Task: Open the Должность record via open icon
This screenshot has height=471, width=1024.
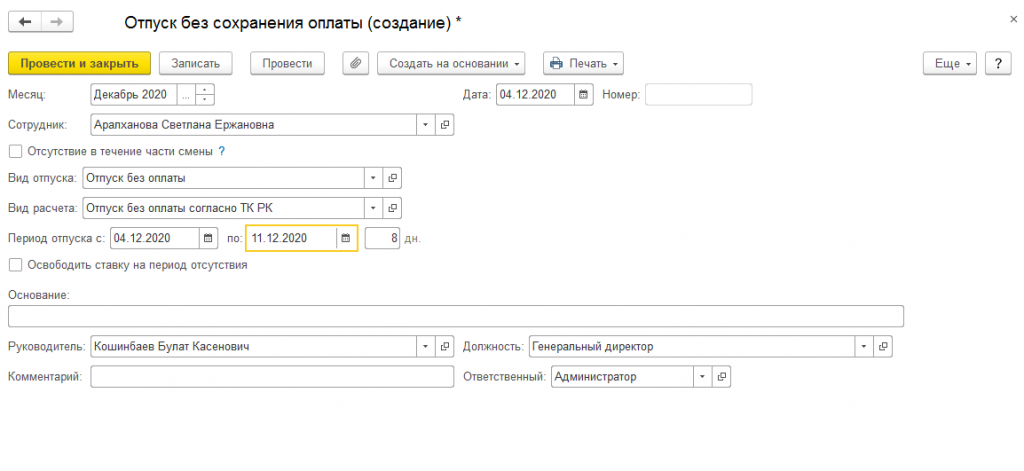Action: click(882, 347)
